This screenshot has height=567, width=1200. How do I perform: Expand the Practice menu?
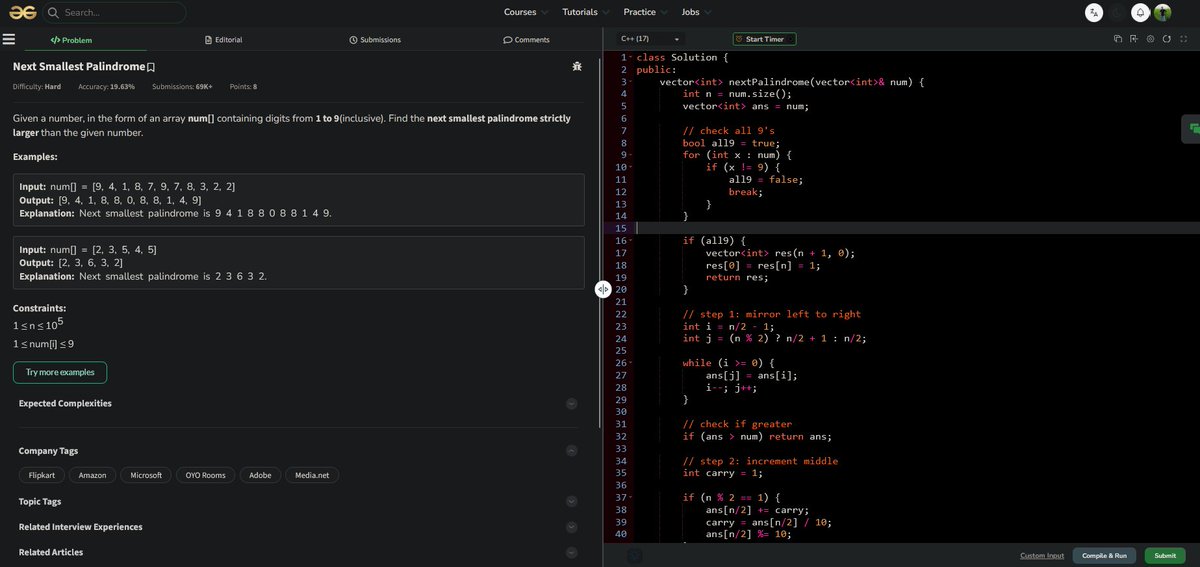[x=646, y=12]
